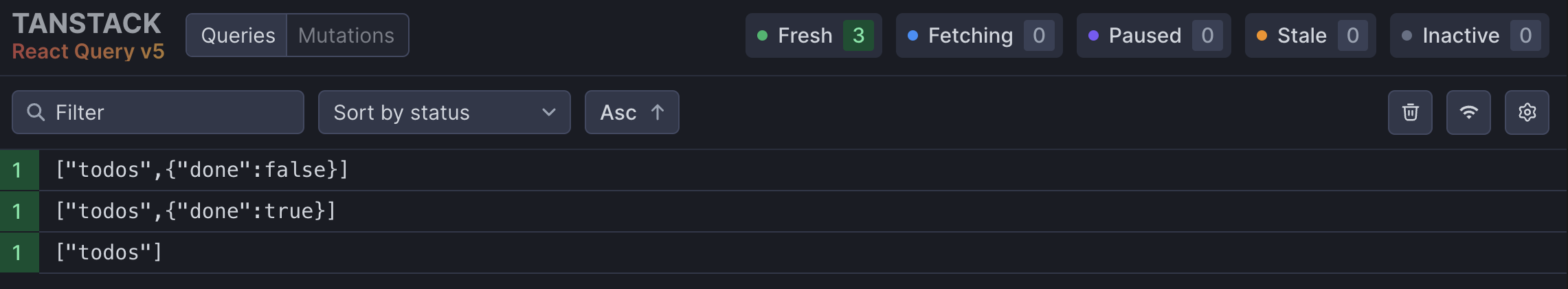Toggle the Fetching status filter
The height and width of the screenshot is (289, 1568).
point(979,36)
